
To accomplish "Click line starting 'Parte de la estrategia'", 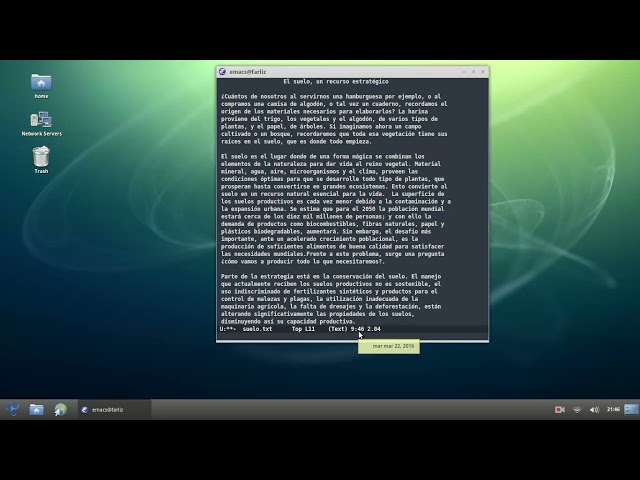I will (x=331, y=276).
